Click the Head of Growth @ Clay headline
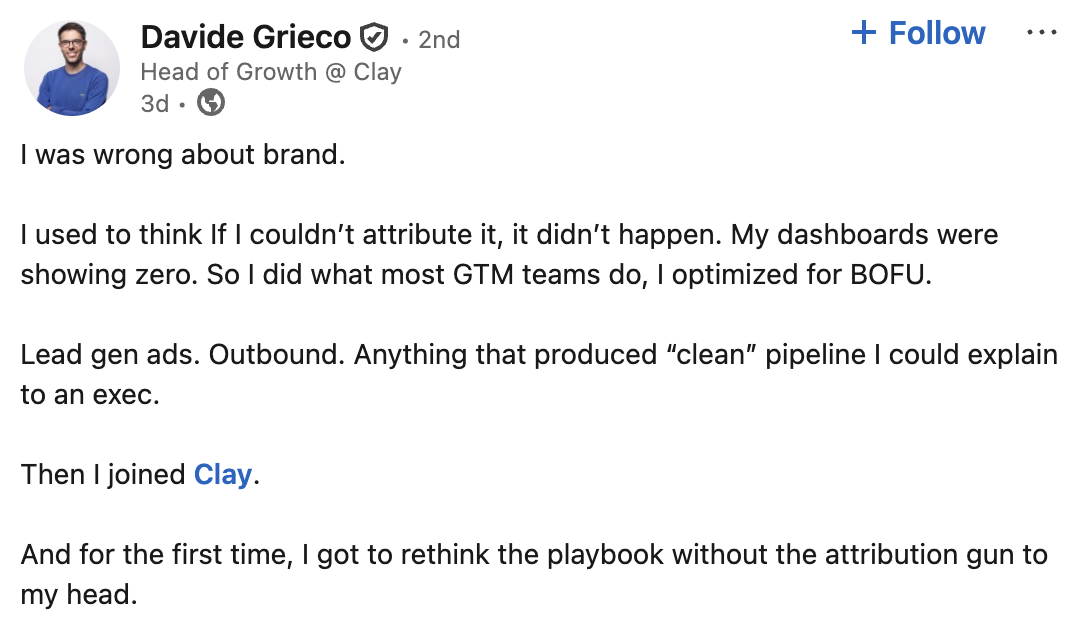This screenshot has height=634, width=1088. [x=270, y=71]
